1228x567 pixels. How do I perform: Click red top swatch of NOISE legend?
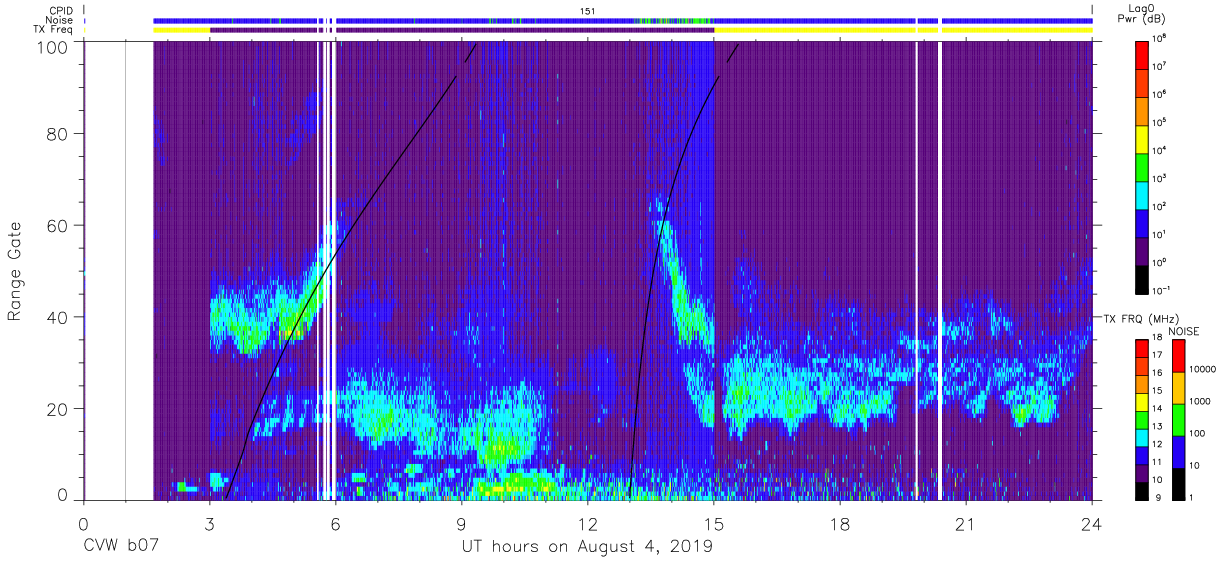click(1178, 356)
